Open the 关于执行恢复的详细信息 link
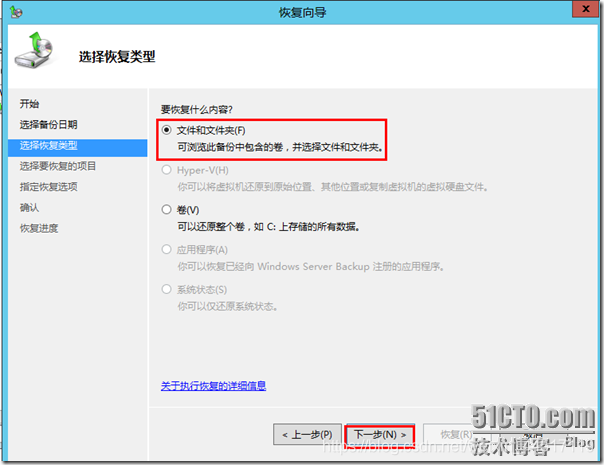This screenshot has height=465, width=604. click(x=213, y=386)
